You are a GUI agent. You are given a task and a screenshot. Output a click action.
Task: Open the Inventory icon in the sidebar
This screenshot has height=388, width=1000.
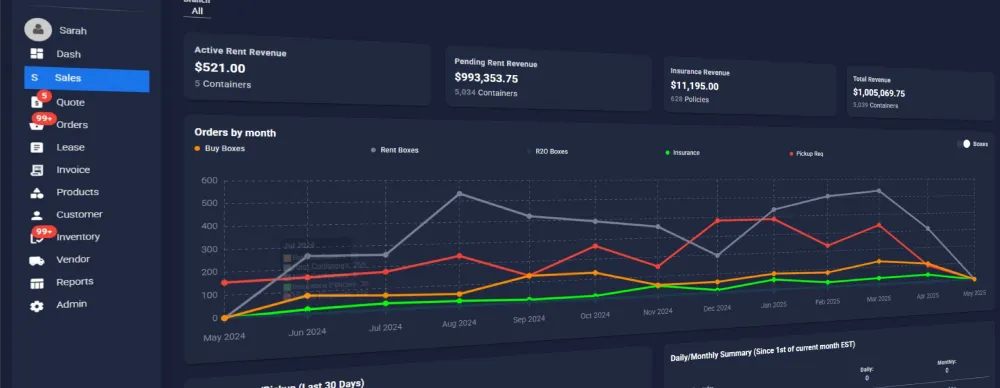37,238
